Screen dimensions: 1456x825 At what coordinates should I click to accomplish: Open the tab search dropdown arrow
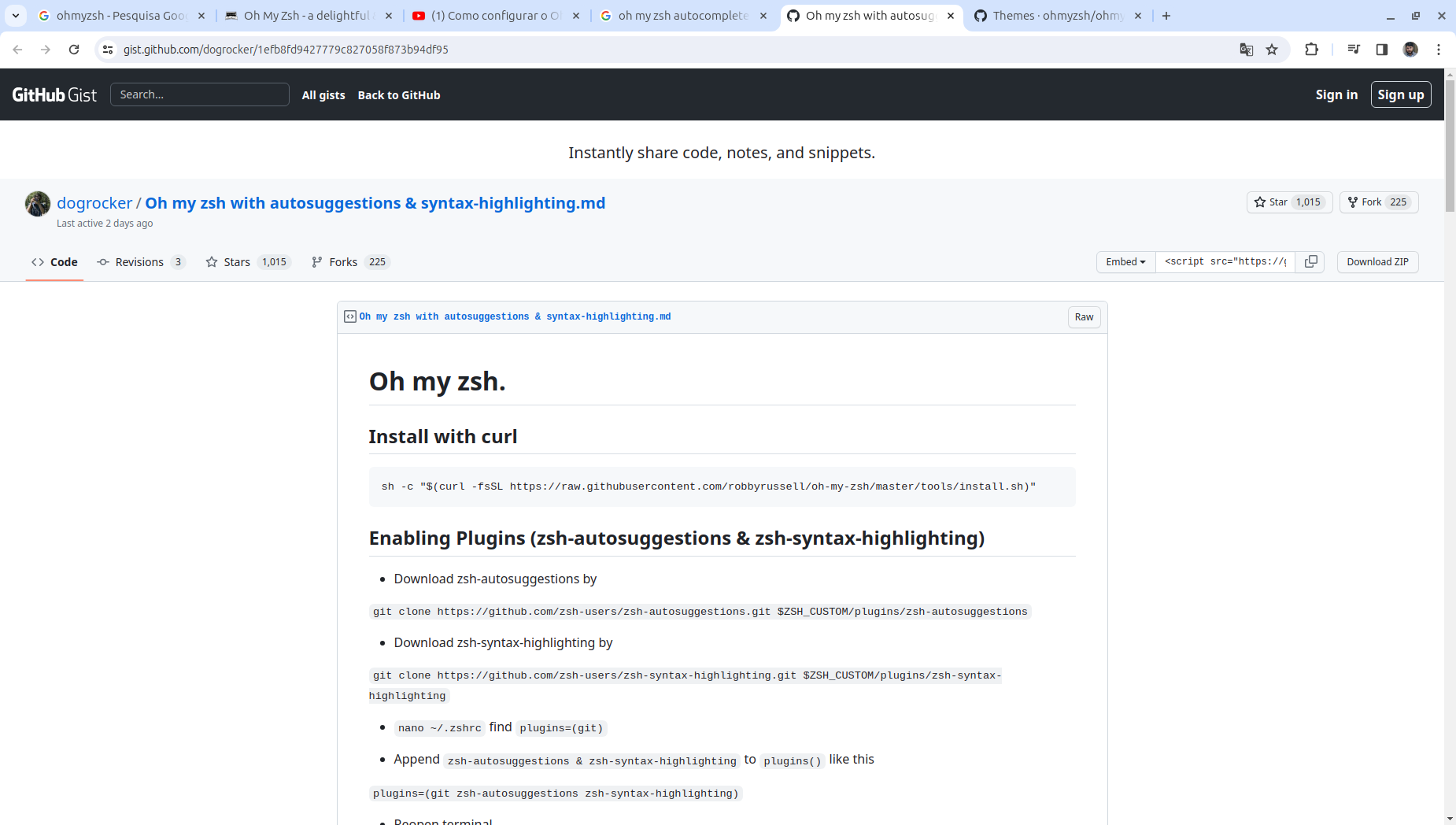click(16, 16)
